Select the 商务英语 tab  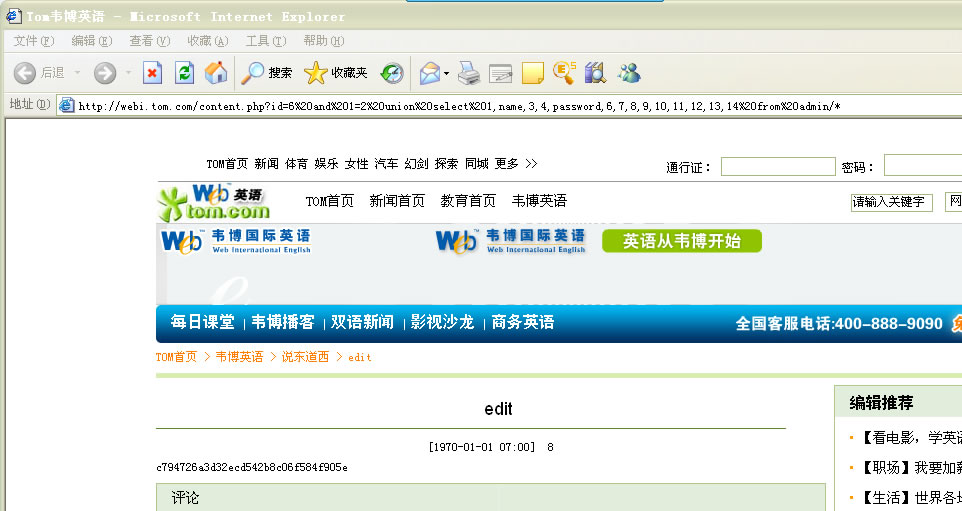click(523, 322)
